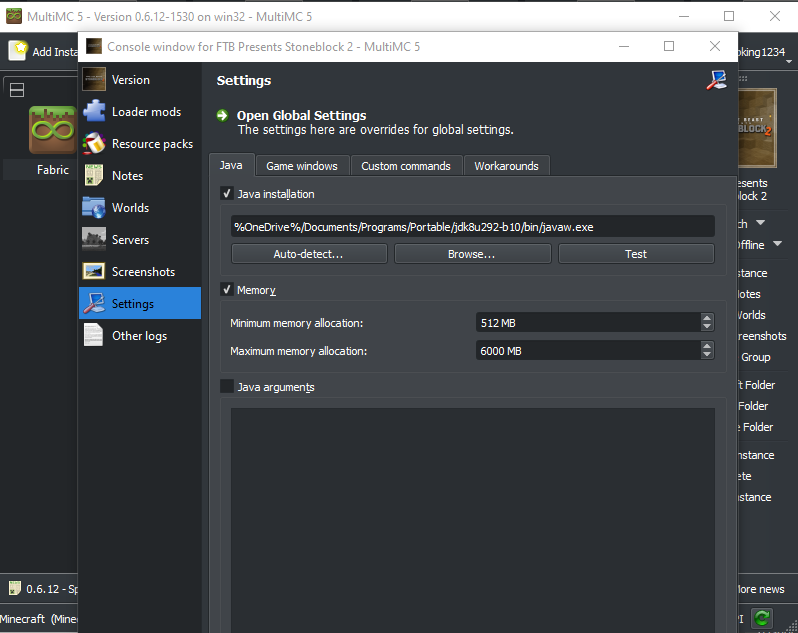
Task: Decrease minimum memory allocation stepper
Action: pyautogui.click(x=706, y=326)
